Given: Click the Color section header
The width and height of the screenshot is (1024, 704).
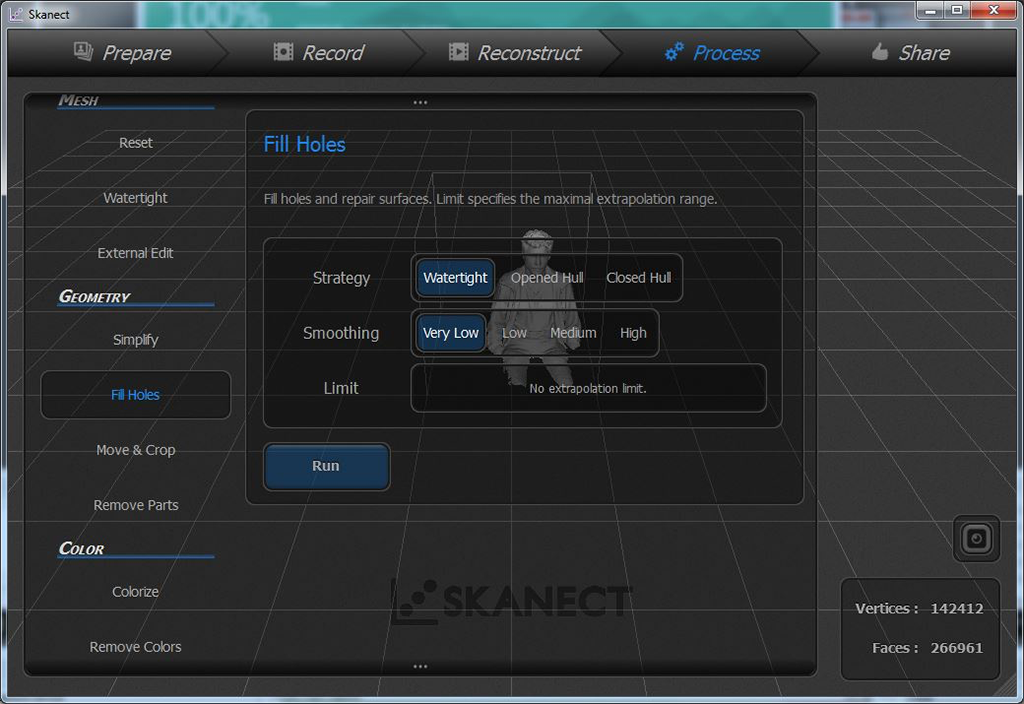Looking at the screenshot, I should 82,549.
